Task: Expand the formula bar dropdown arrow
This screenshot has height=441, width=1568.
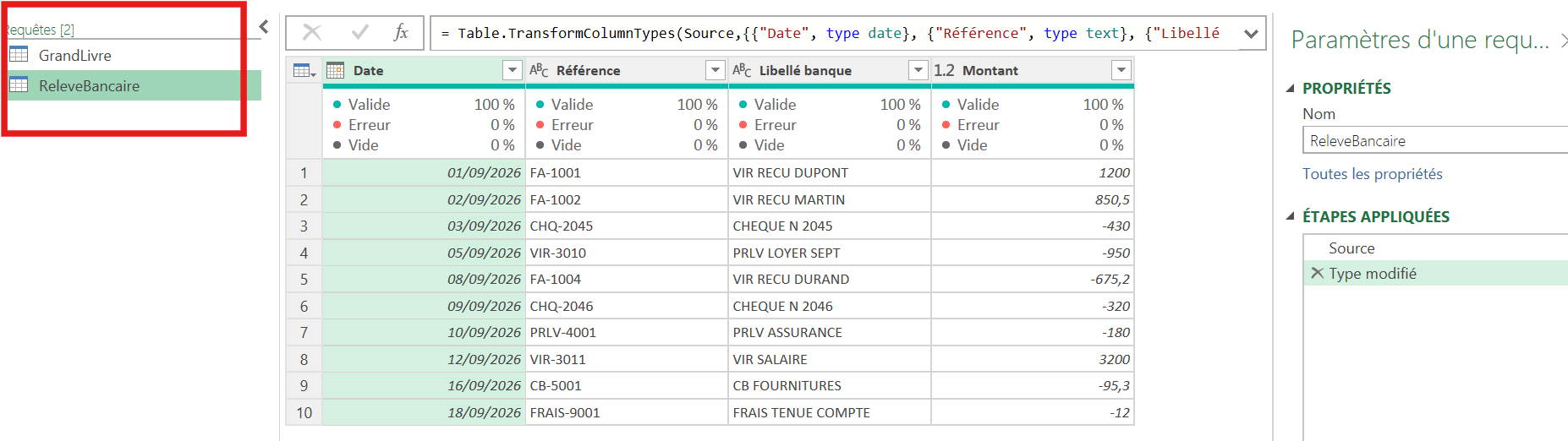Action: pyautogui.click(x=1251, y=34)
